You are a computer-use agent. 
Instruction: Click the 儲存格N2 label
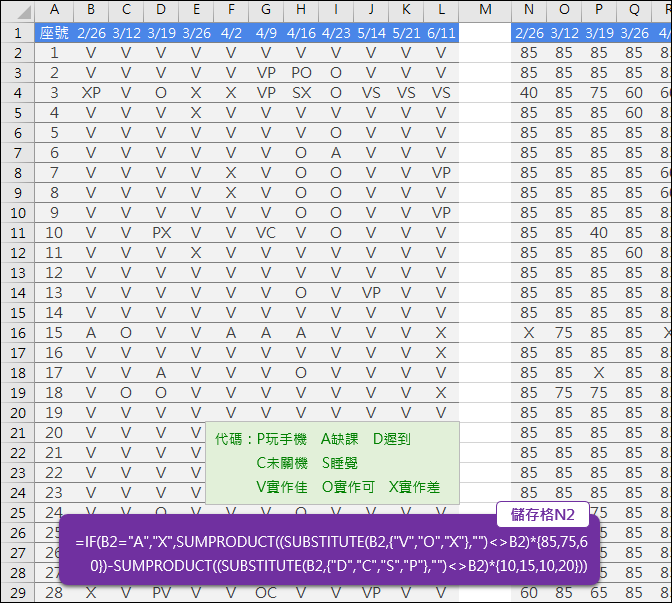(543, 514)
